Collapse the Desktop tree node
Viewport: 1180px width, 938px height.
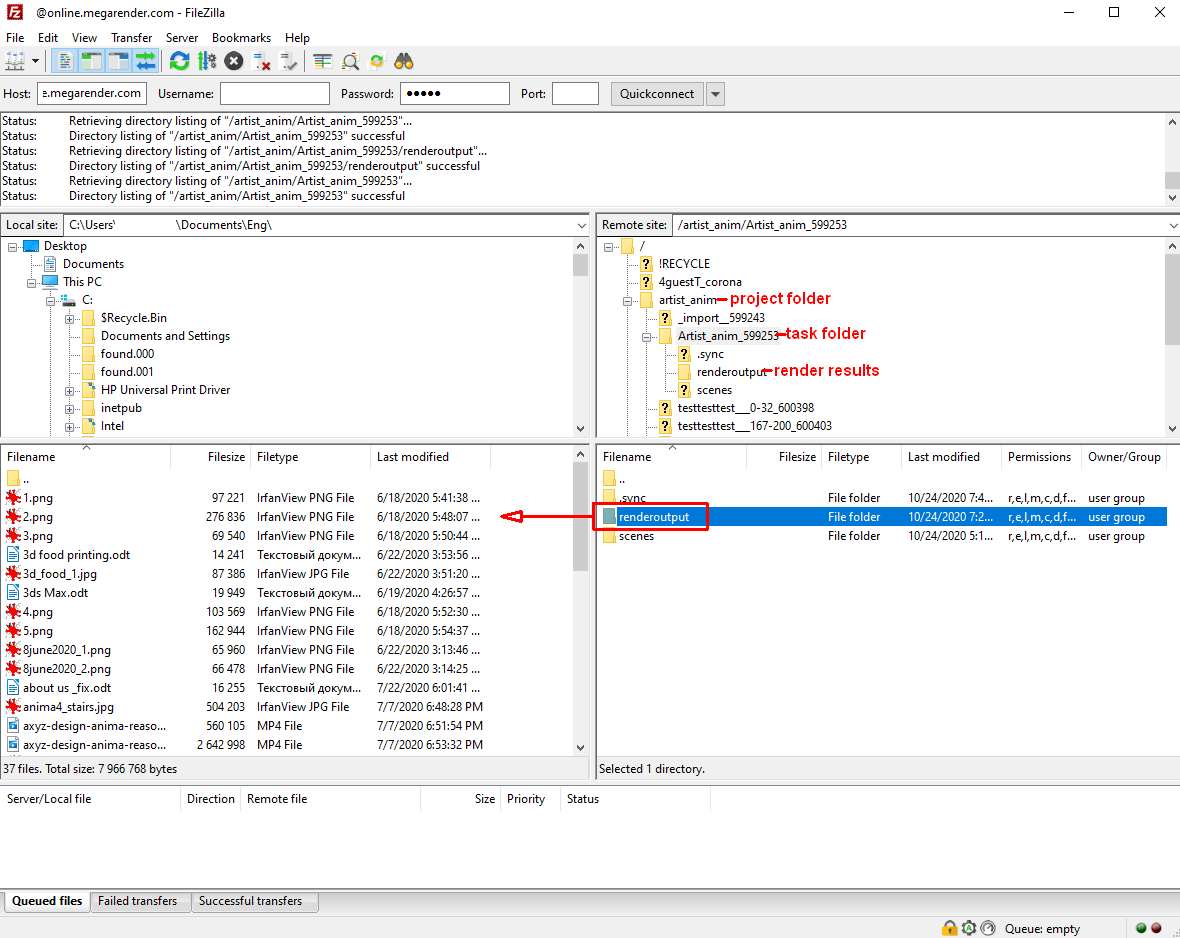point(12,247)
